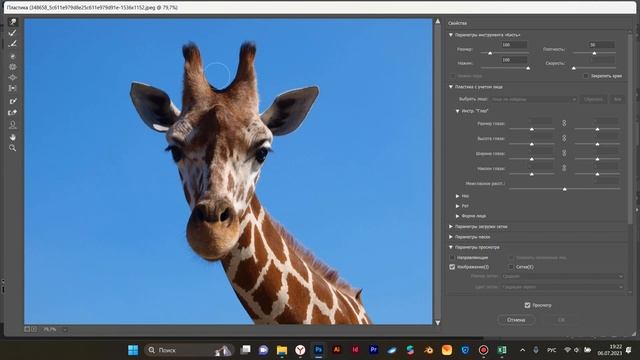Uncheck the 'Просмотр' preview checkbox

(x=527, y=305)
